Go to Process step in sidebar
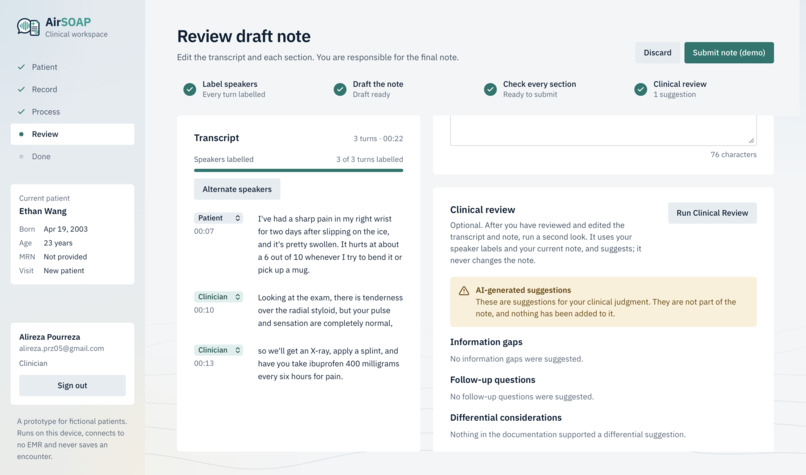The height and width of the screenshot is (475, 806). click(x=72, y=112)
